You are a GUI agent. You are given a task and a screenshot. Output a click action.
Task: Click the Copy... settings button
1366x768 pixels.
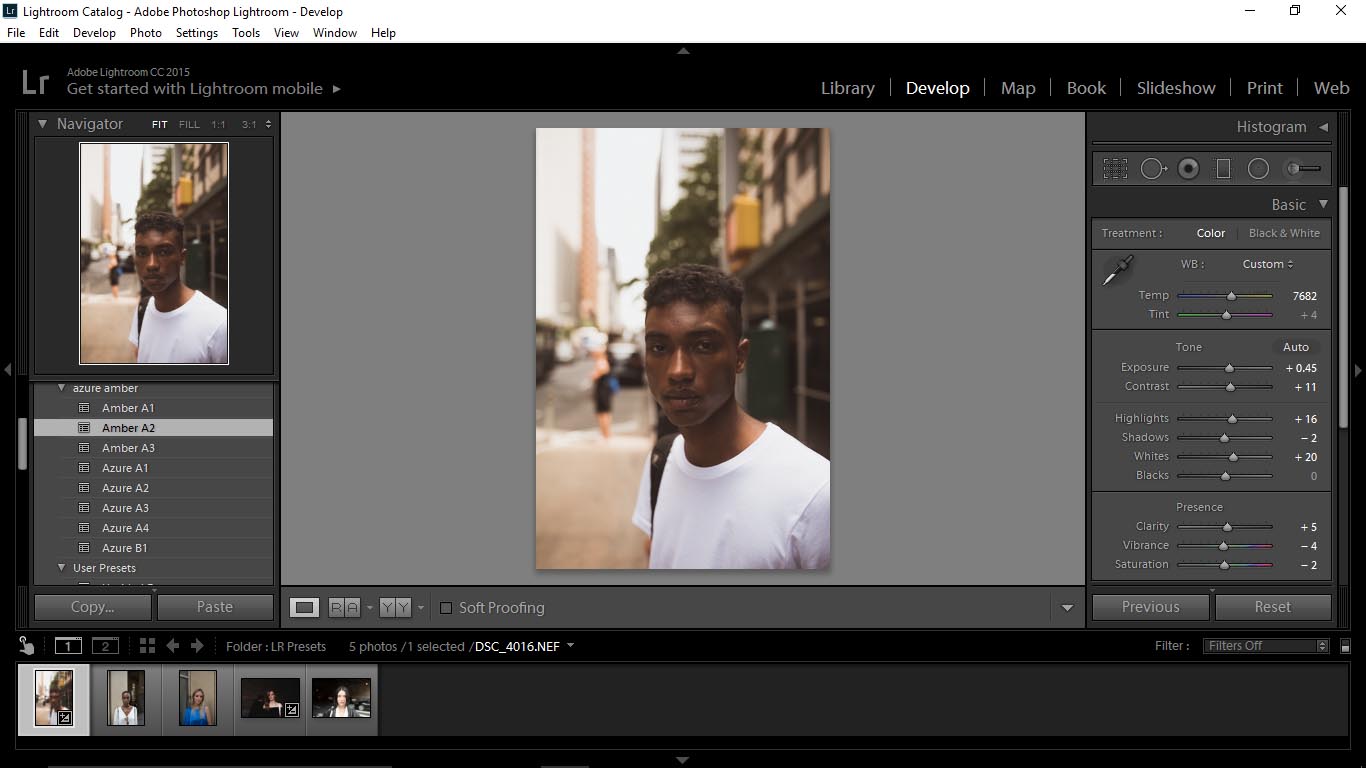pos(93,607)
